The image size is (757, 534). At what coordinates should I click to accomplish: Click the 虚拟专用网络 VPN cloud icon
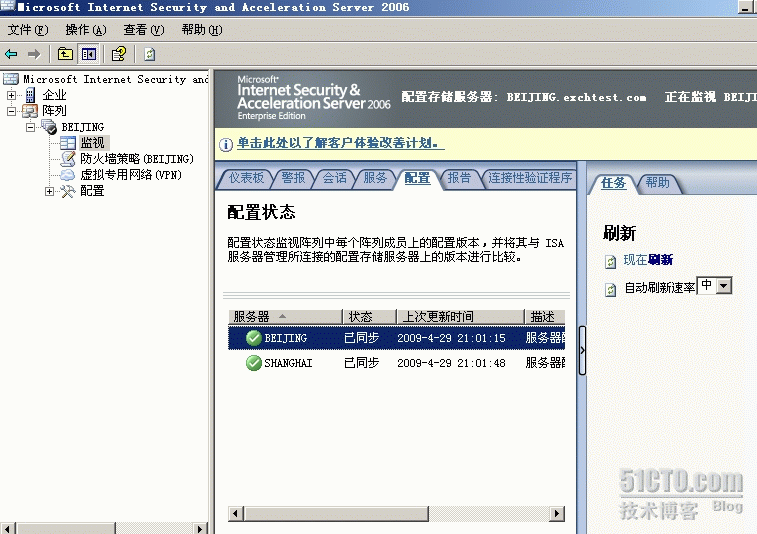[68, 175]
